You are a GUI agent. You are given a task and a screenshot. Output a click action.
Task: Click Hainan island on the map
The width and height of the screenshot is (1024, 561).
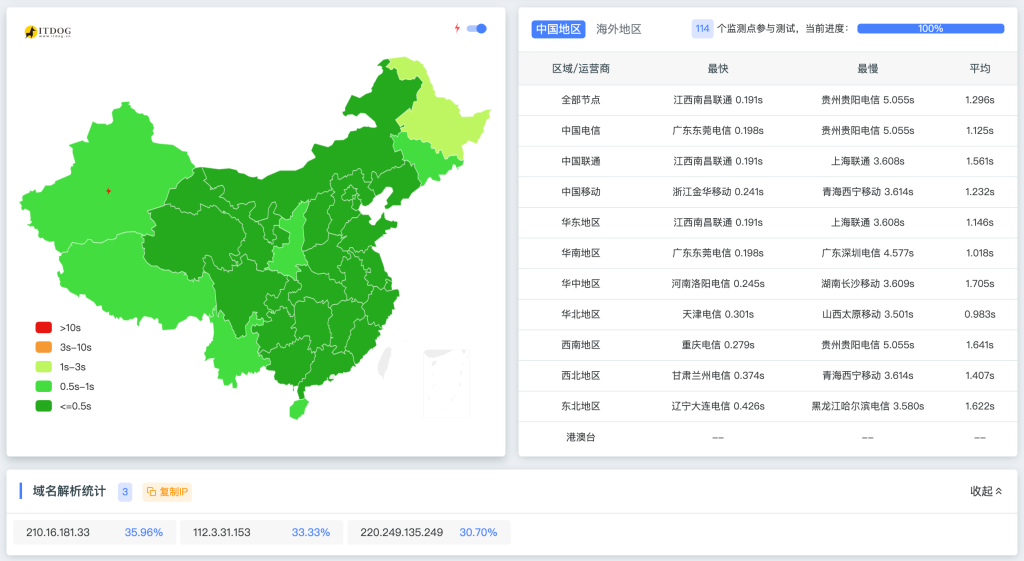pyautogui.click(x=298, y=409)
